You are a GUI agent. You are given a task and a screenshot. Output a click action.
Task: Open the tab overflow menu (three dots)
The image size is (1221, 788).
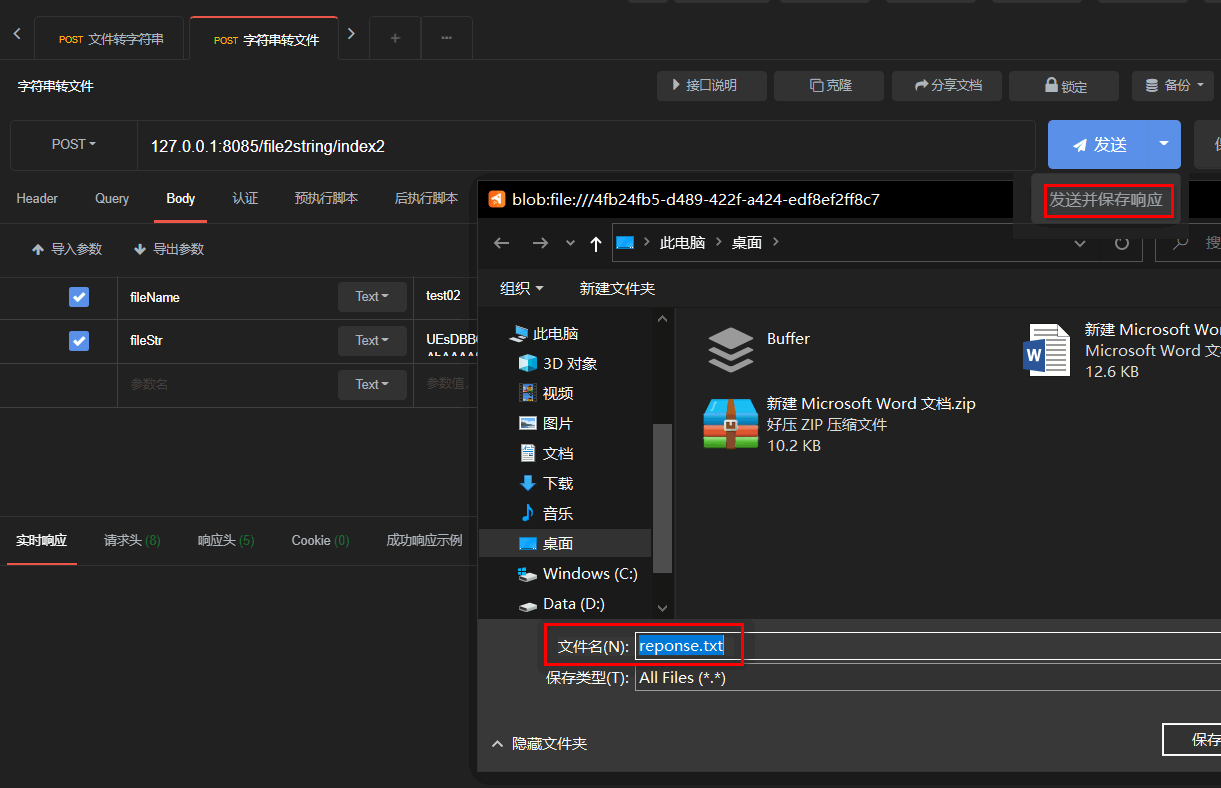446,38
